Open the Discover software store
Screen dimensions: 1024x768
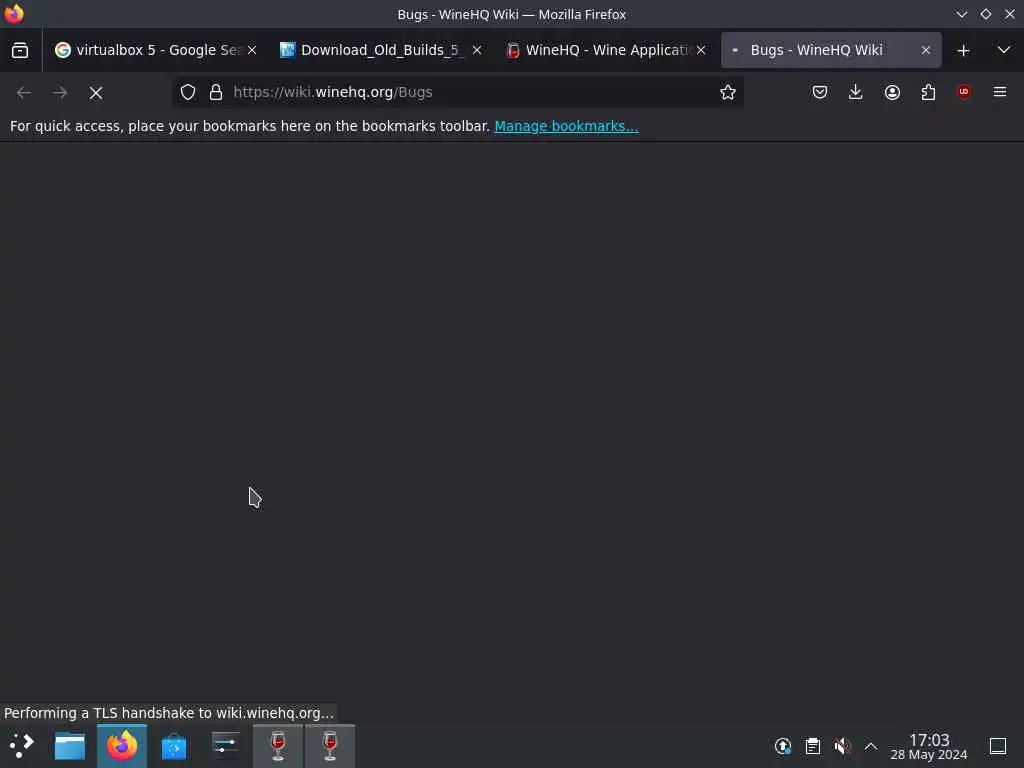tap(174, 746)
